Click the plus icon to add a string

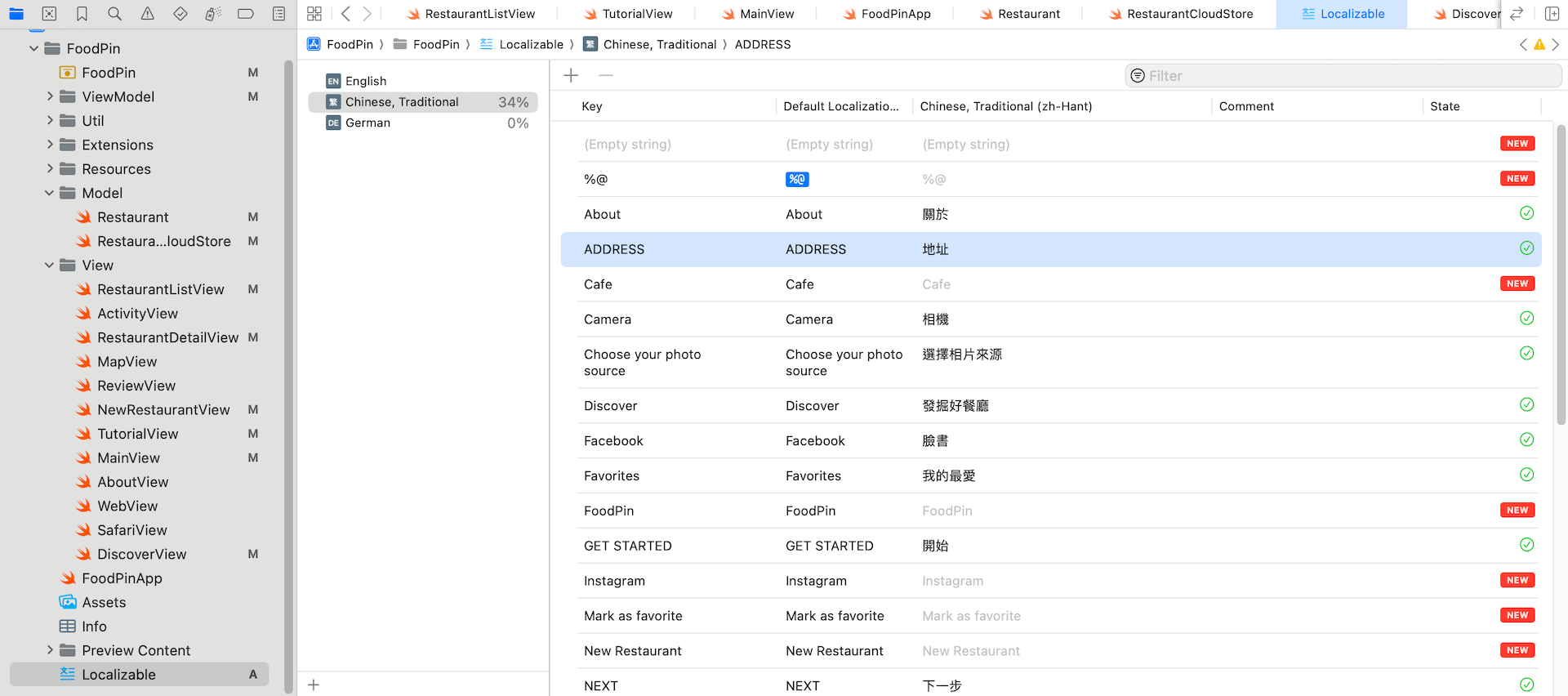point(571,76)
